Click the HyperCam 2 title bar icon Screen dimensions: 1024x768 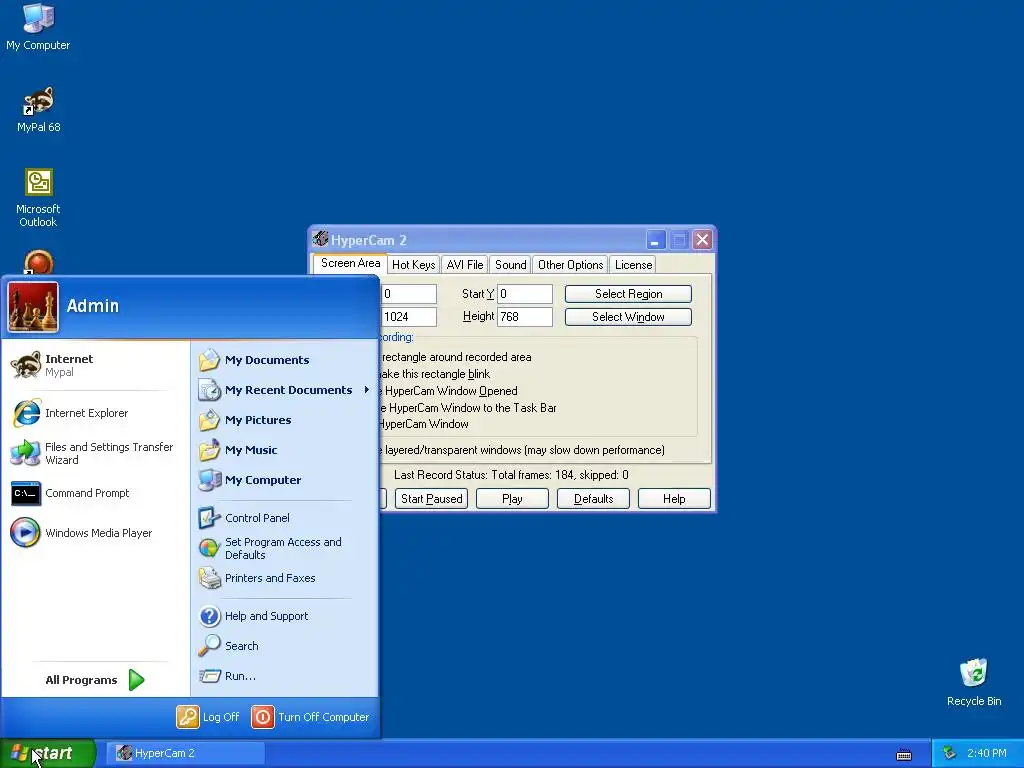point(320,239)
